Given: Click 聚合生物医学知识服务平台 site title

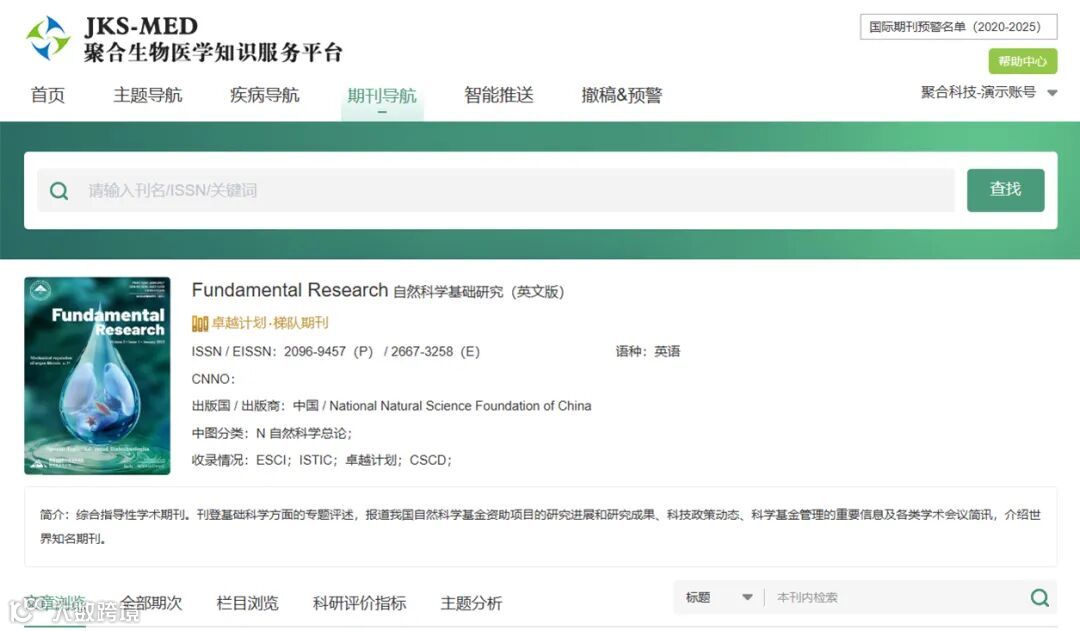Looking at the screenshot, I should click(213, 52).
